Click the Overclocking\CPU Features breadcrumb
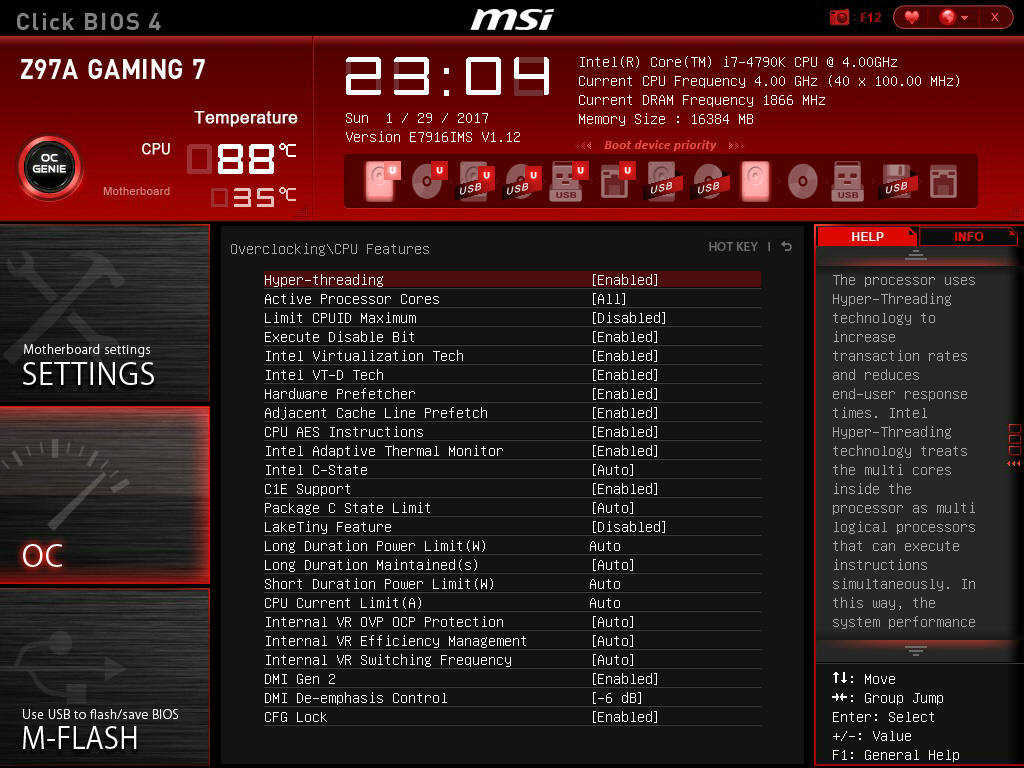 (x=330, y=249)
